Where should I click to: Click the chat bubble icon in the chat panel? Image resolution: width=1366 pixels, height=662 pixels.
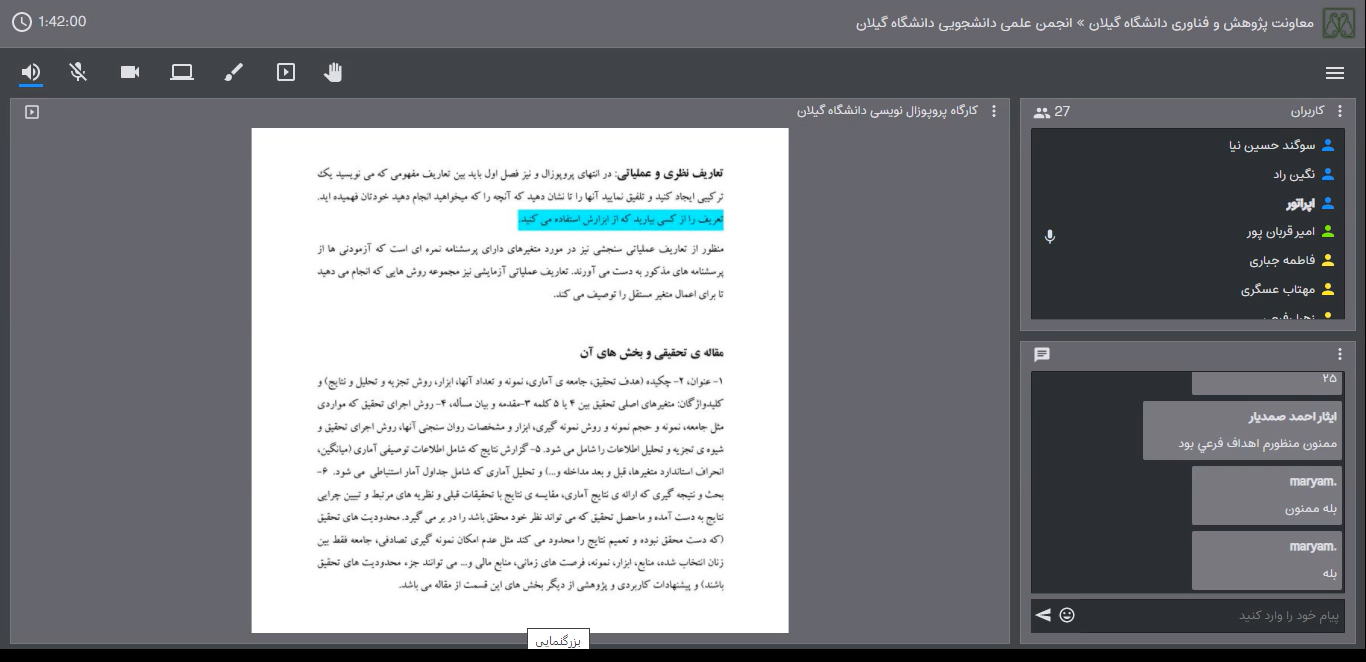(x=1042, y=355)
